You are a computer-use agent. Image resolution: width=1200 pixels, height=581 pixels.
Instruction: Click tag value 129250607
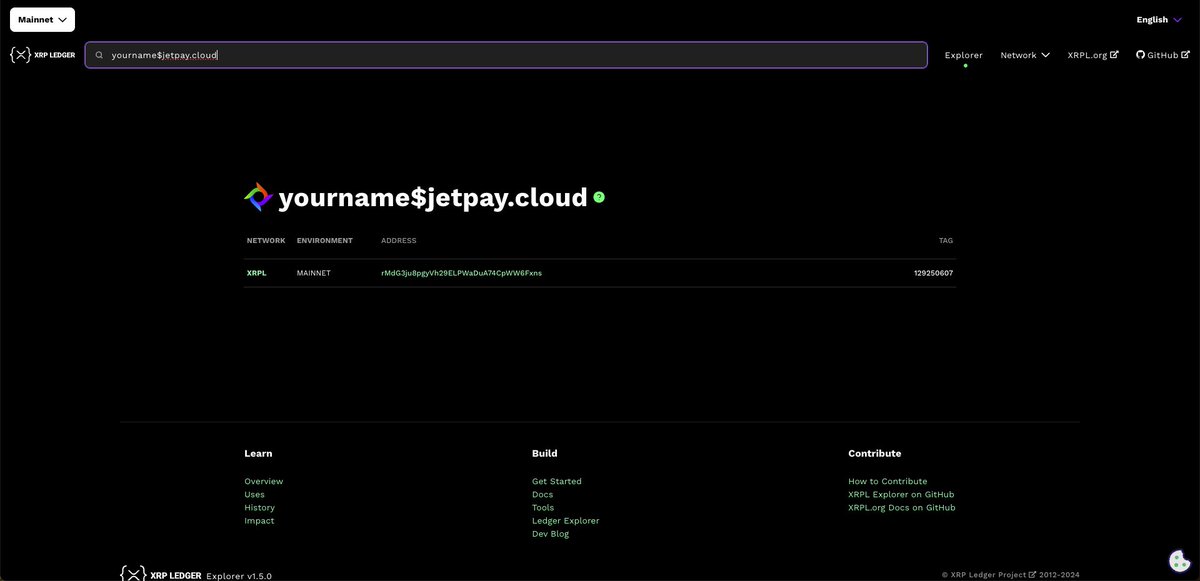933,273
